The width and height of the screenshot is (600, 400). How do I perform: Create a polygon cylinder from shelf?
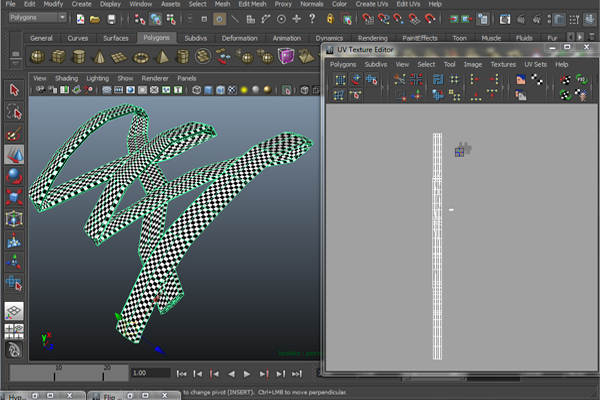point(78,57)
